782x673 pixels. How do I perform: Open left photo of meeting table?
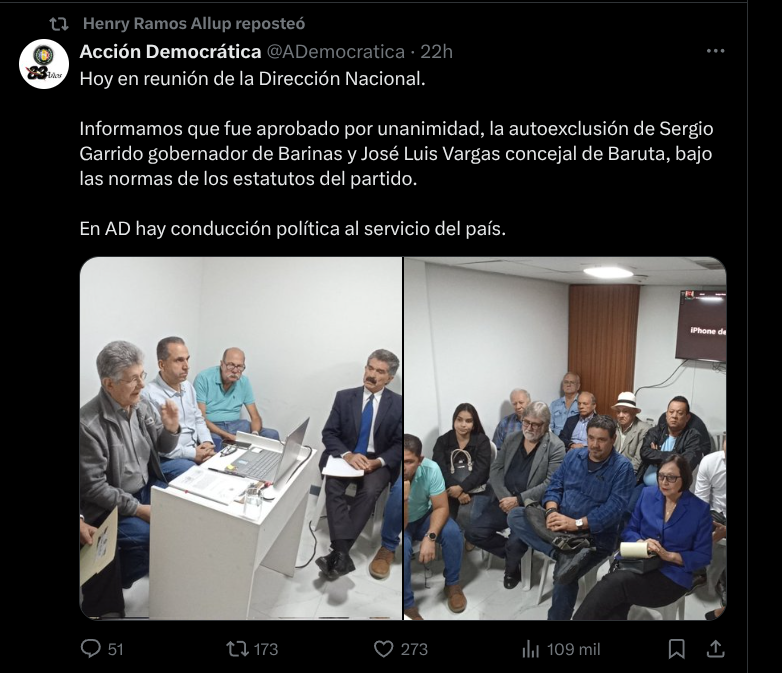pyautogui.click(x=241, y=439)
